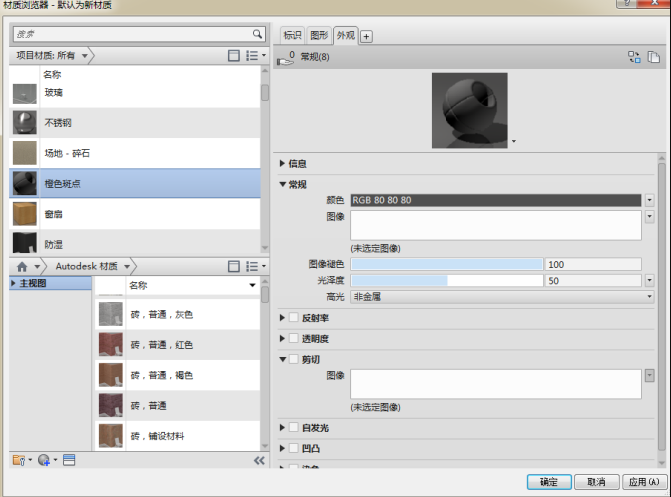Select the 玻璃 material thumbnail

click(x=24, y=94)
